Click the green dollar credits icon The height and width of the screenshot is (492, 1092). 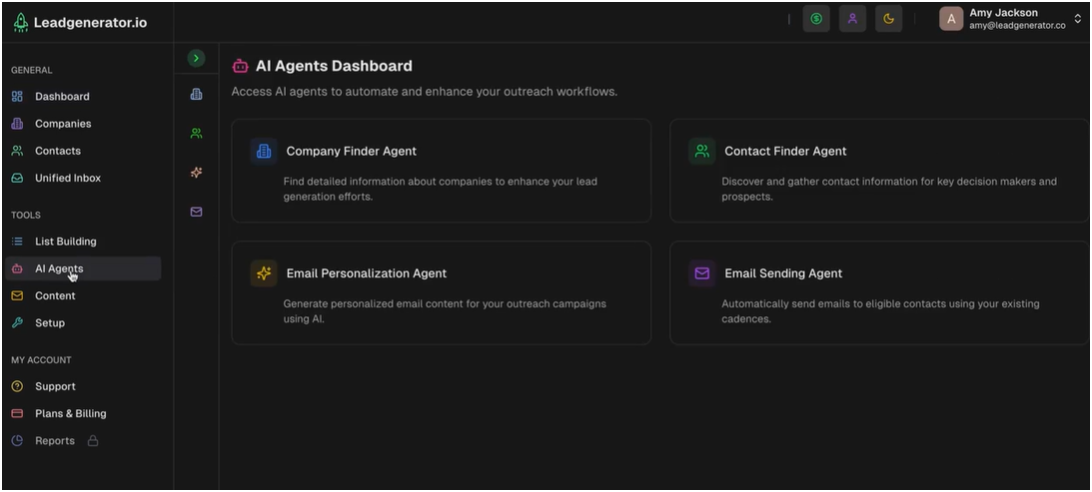pos(816,19)
